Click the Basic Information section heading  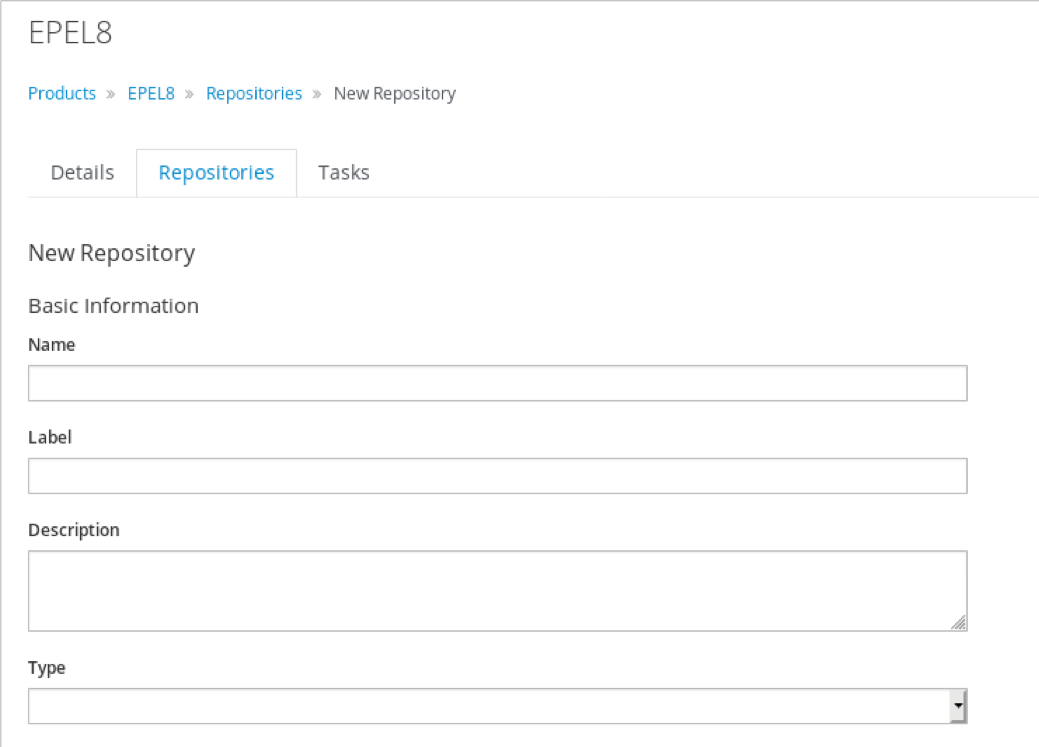(113, 306)
